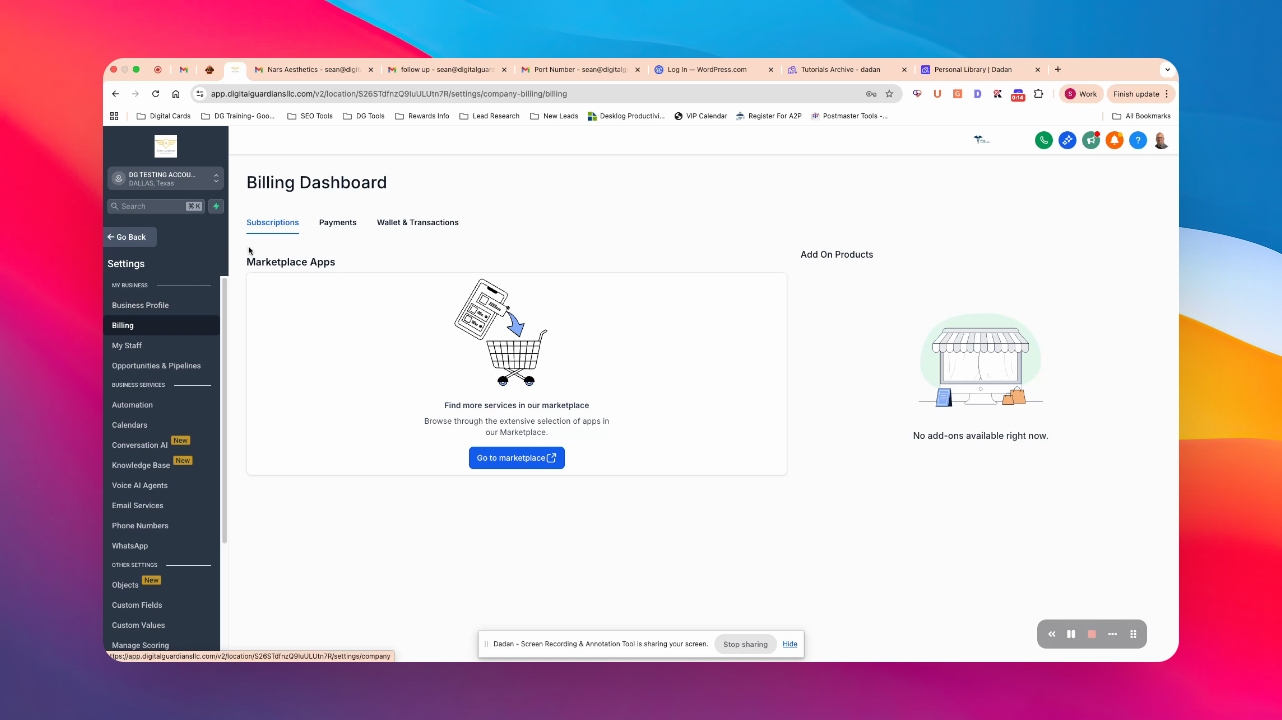Click the Hide link in sharing bar
Viewport: 1282px width, 720px height.
(x=790, y=644)
